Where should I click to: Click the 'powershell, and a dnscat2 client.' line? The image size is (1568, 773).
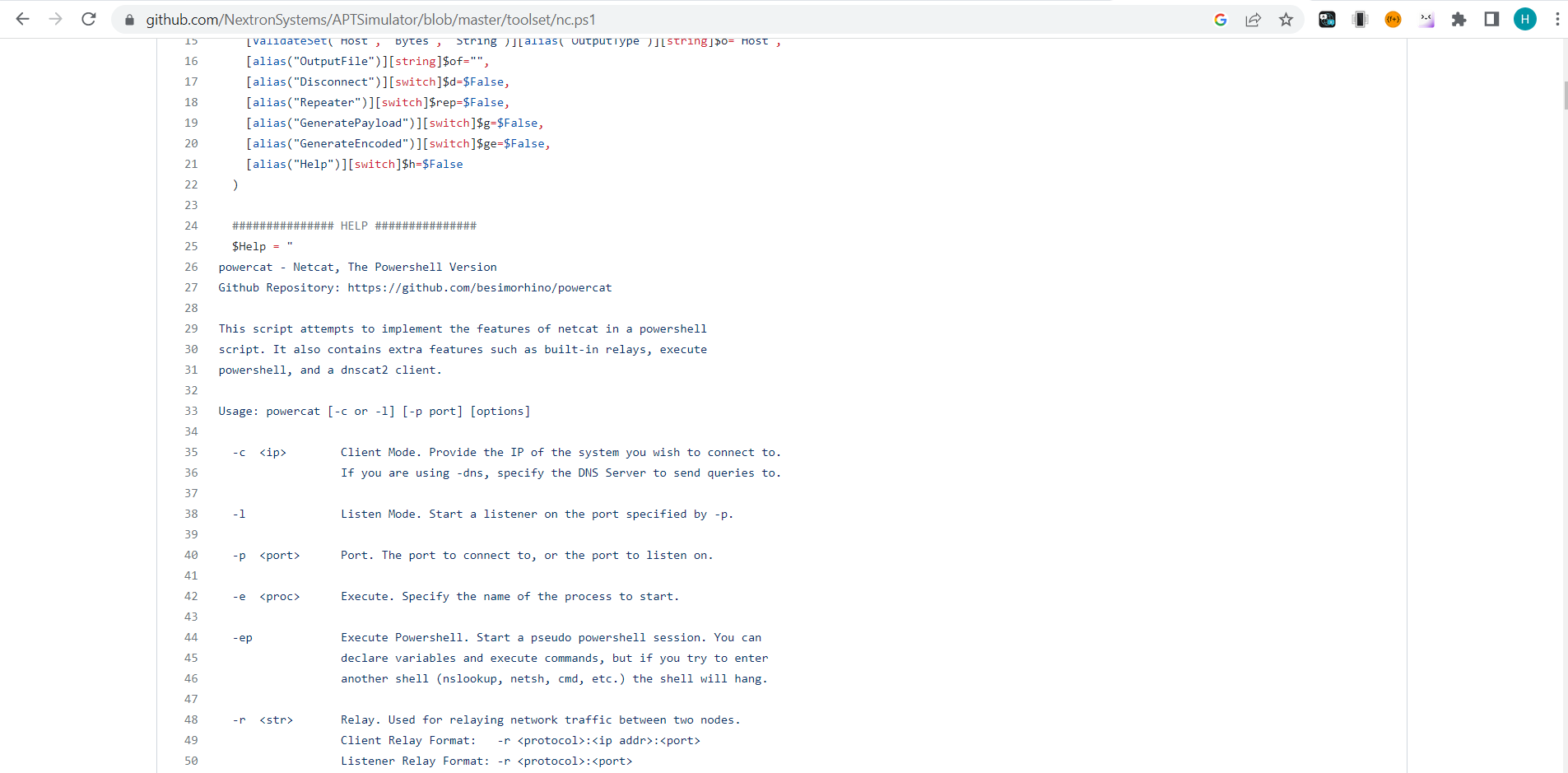(x=330, y=370)
